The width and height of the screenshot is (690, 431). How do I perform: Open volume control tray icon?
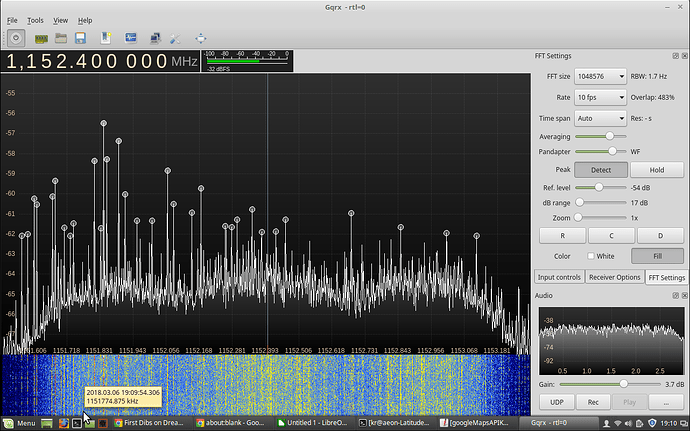coord(628,424)
